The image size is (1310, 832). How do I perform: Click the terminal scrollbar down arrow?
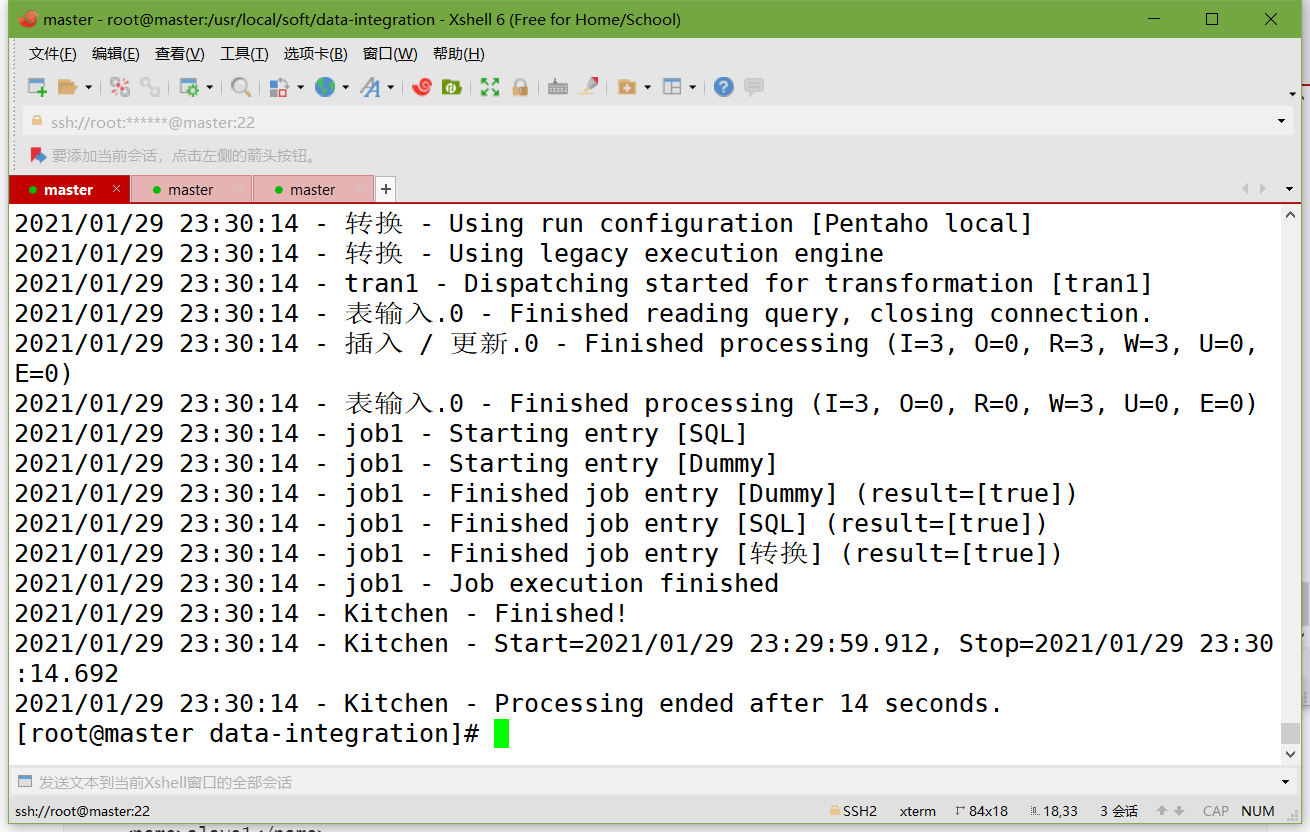coord(1291,756)
